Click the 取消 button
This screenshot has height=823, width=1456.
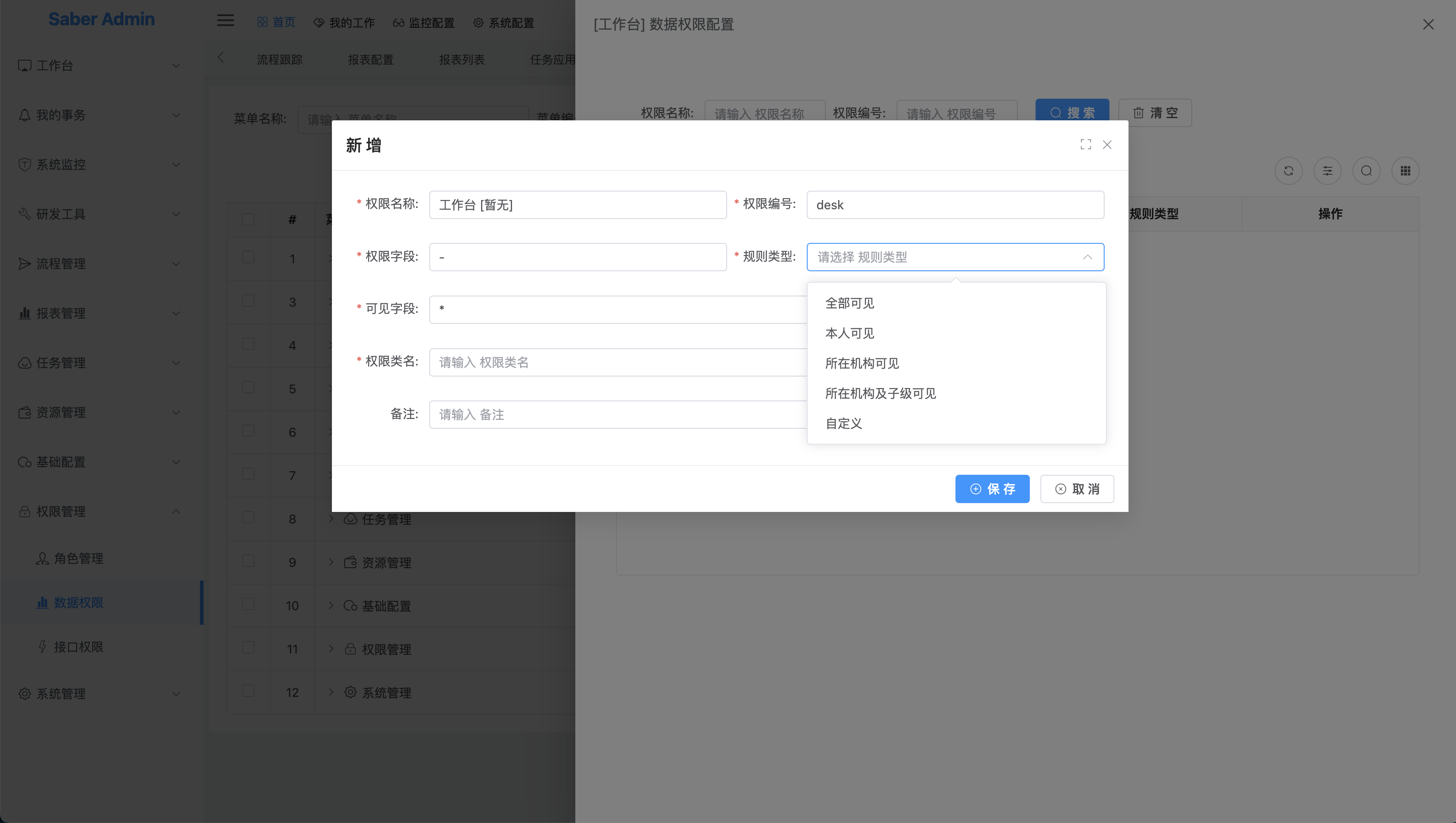[1077, 489]
